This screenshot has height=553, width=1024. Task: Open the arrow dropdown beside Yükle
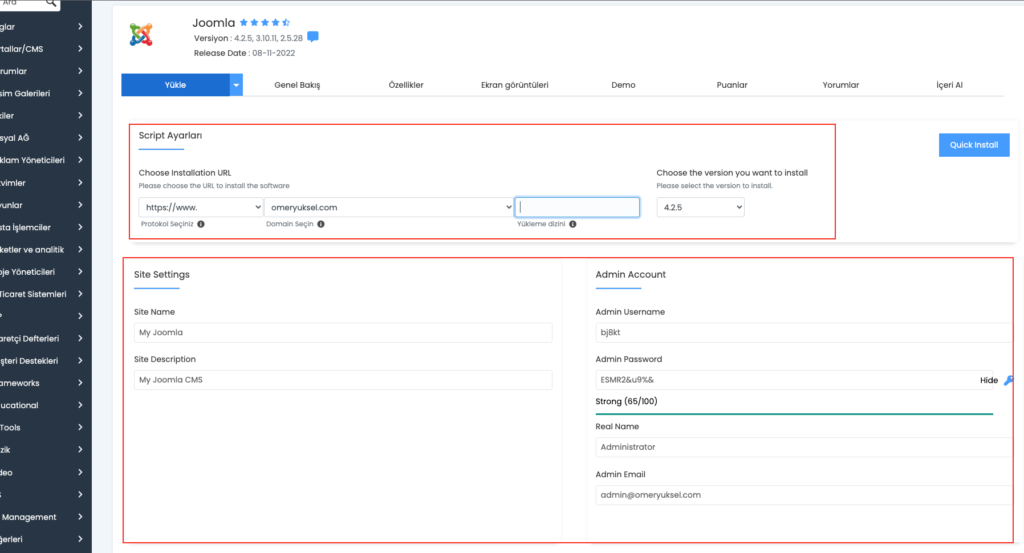pyautogui.click(x=236, y=85)
